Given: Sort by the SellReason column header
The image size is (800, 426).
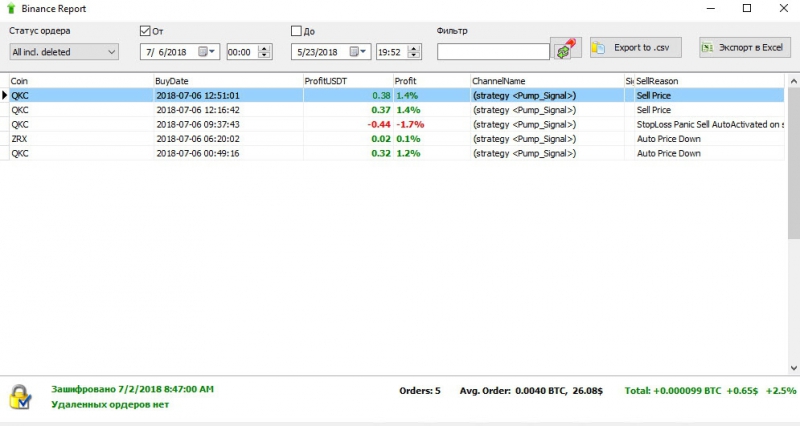Looking at the screenshot, I should tap(709, 81).
